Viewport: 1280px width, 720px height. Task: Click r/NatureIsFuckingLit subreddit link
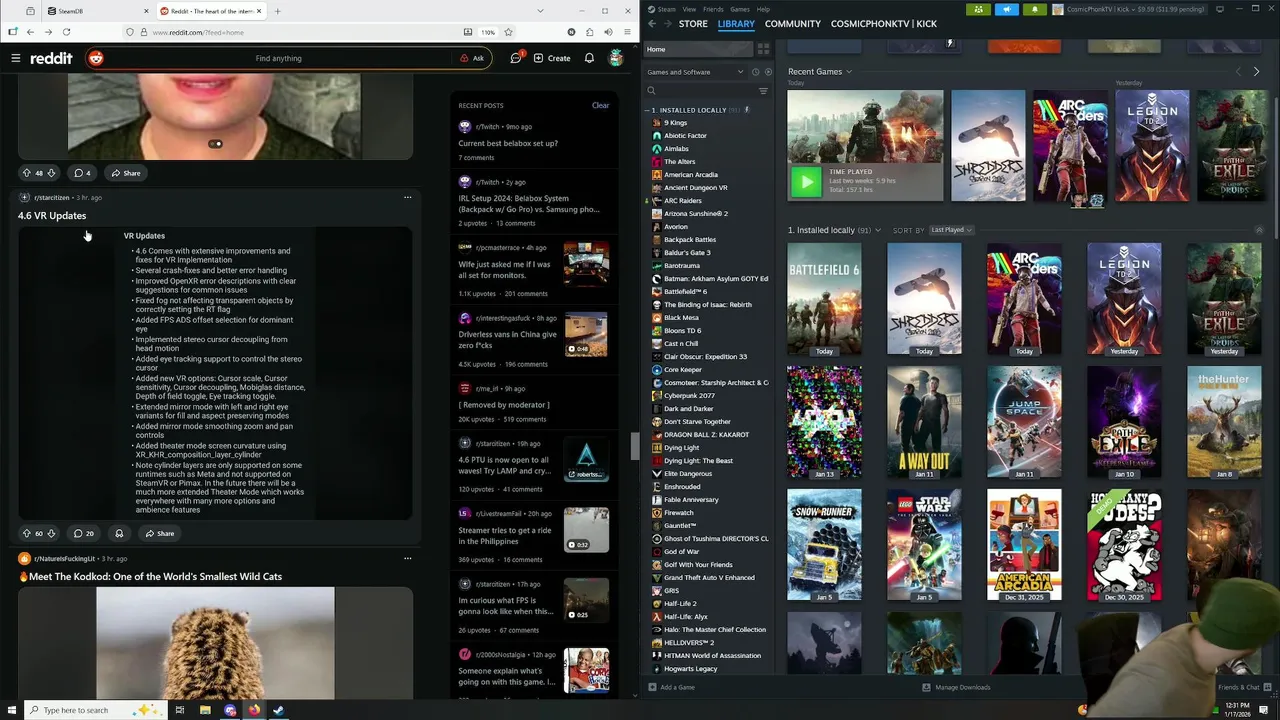(65, 558)
